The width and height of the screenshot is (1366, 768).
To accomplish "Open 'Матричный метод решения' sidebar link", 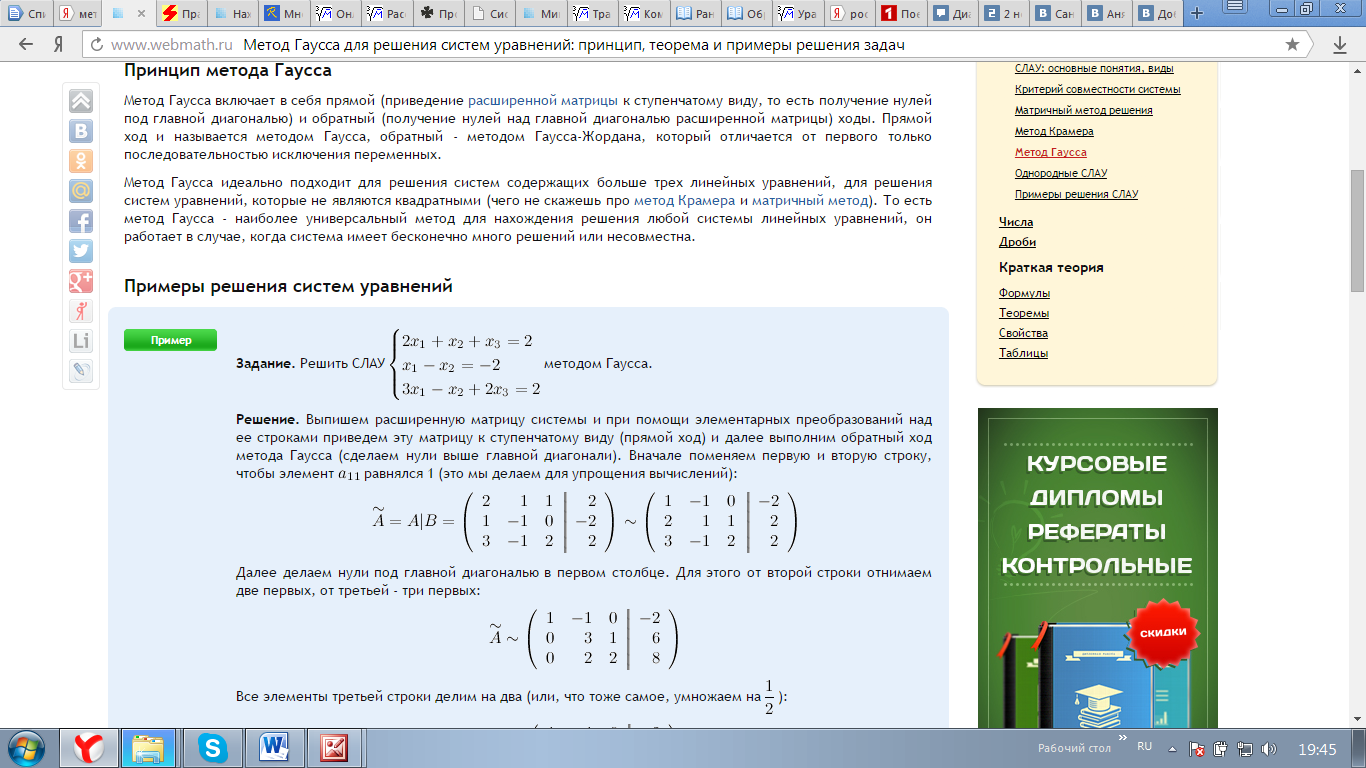I will click(x=1083, y=110).
